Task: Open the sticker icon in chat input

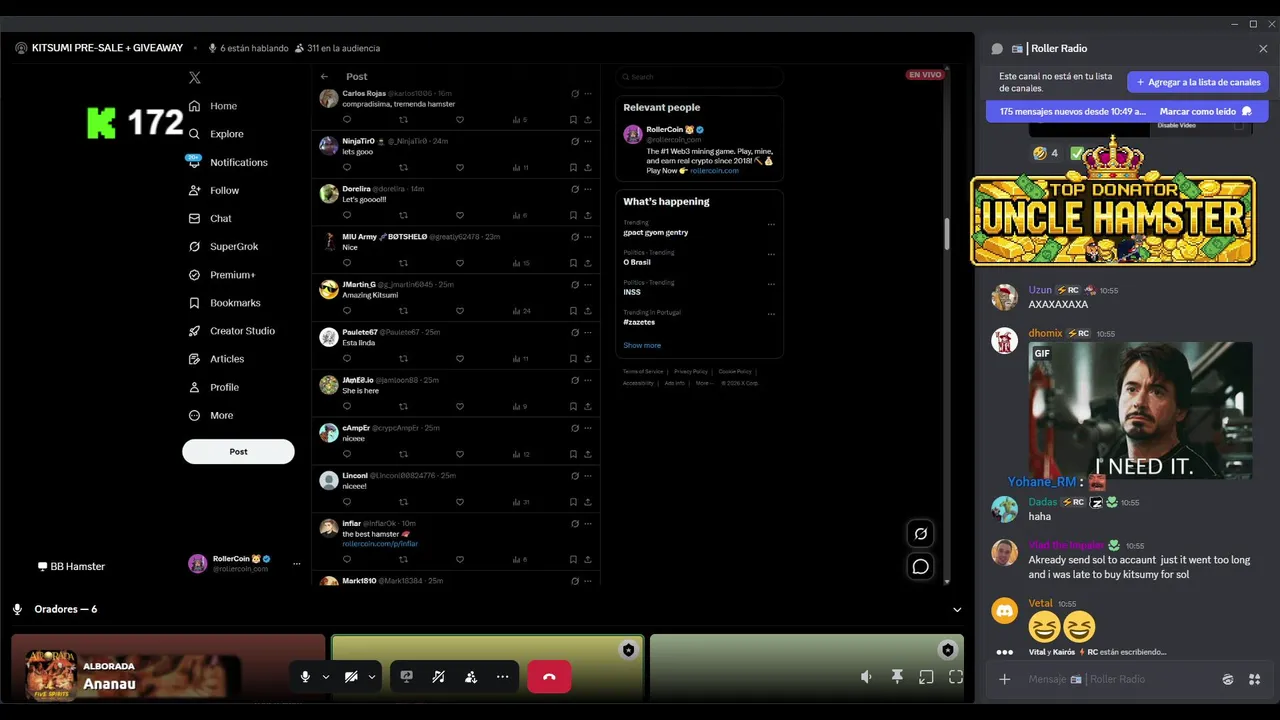Action: click(1228, 679)
